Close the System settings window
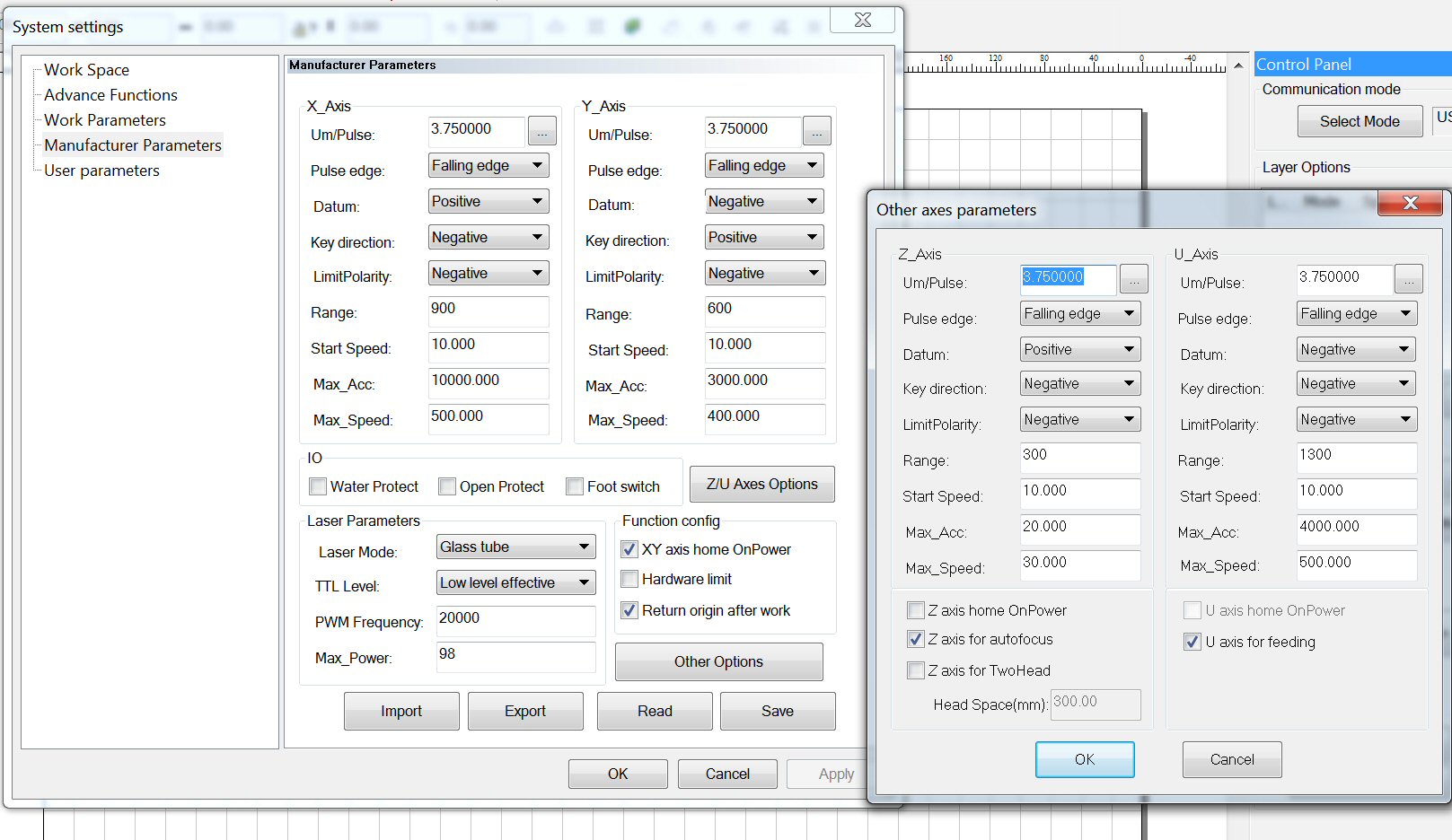This screenshot has width=1452, height=840. click(x=862, y=21)
